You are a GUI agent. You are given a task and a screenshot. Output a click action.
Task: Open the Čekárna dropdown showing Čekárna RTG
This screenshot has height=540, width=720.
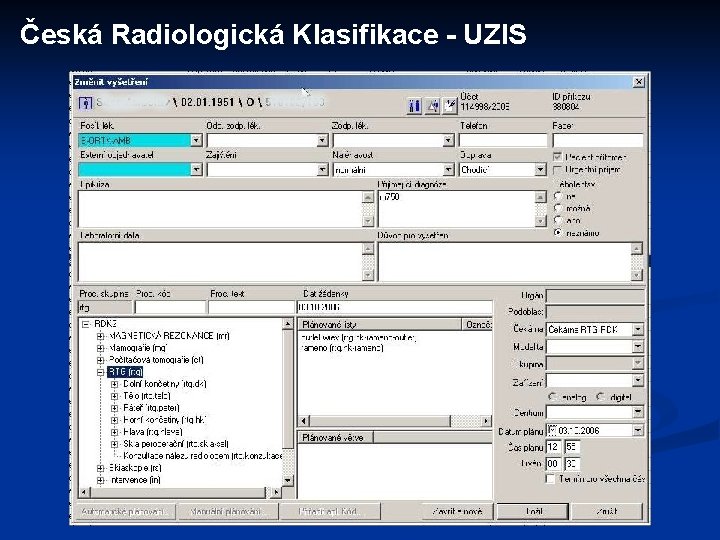(x=638, y=330)
